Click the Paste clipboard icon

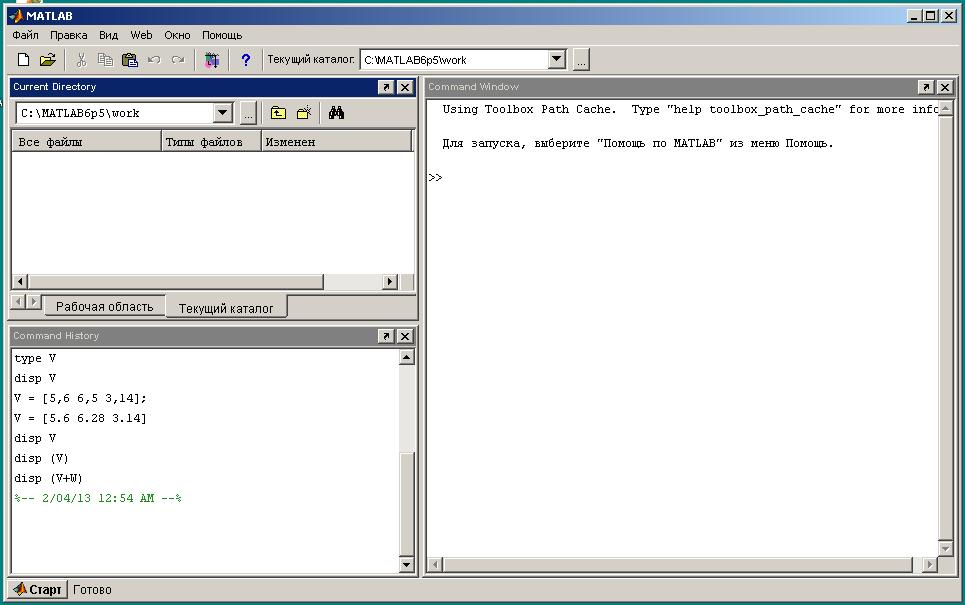pyautogui.click(x=129, y=60)
